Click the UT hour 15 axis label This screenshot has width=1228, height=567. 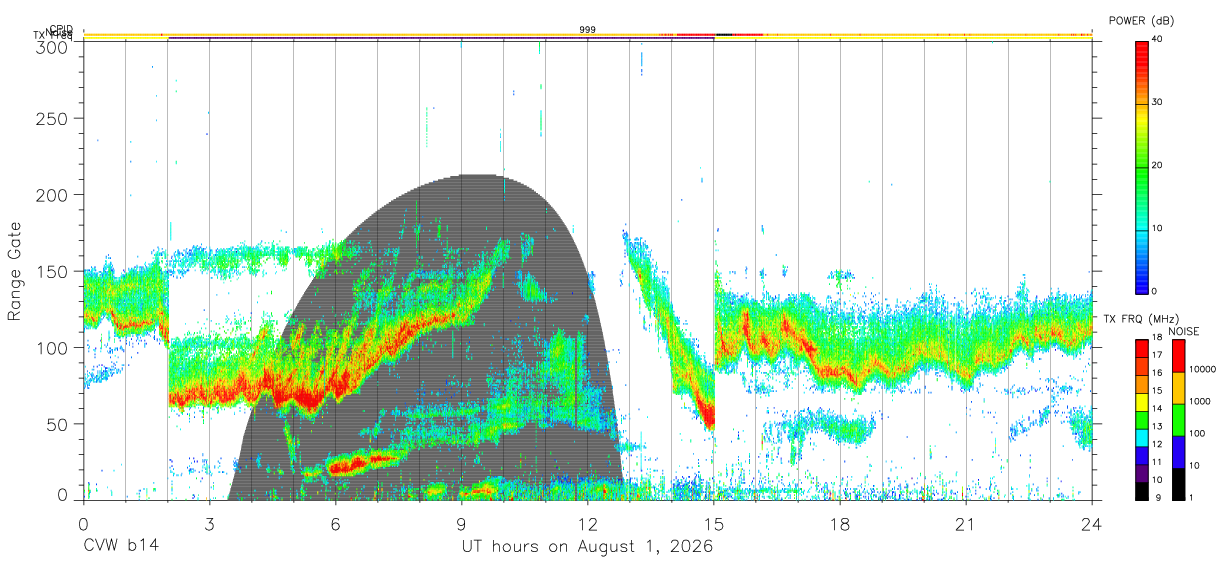(x=714, y=524)
